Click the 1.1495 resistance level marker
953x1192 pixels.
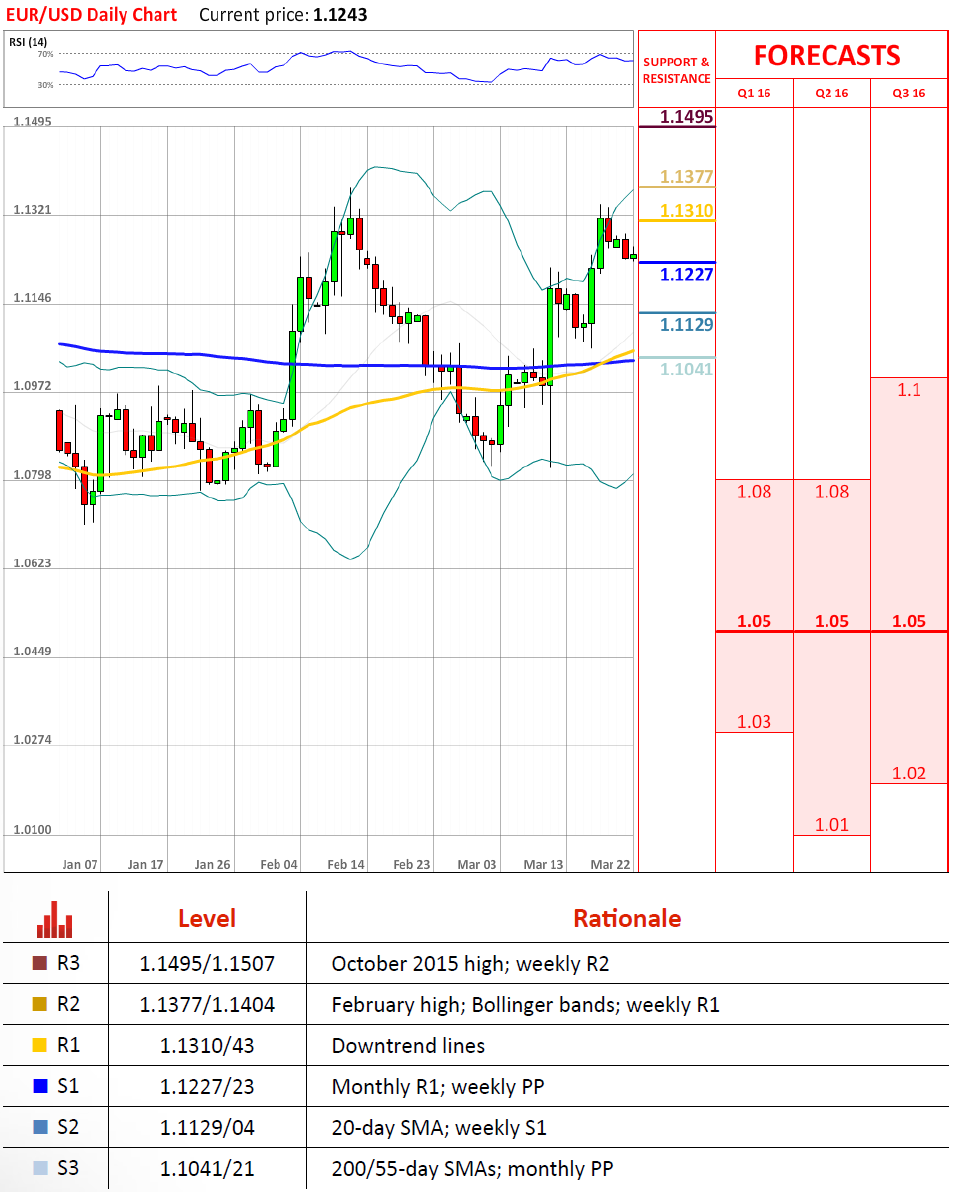click(x=686, y=116)
